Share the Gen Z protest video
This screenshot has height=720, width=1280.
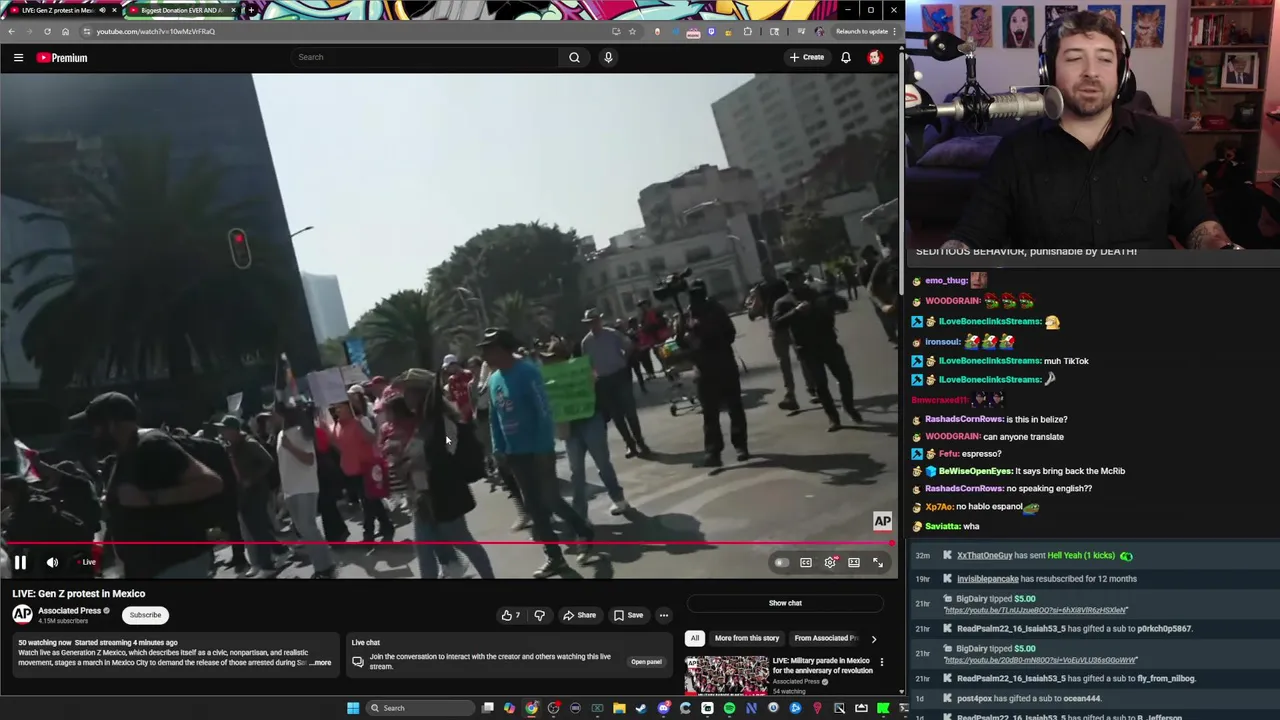click(x=579, y=615)
